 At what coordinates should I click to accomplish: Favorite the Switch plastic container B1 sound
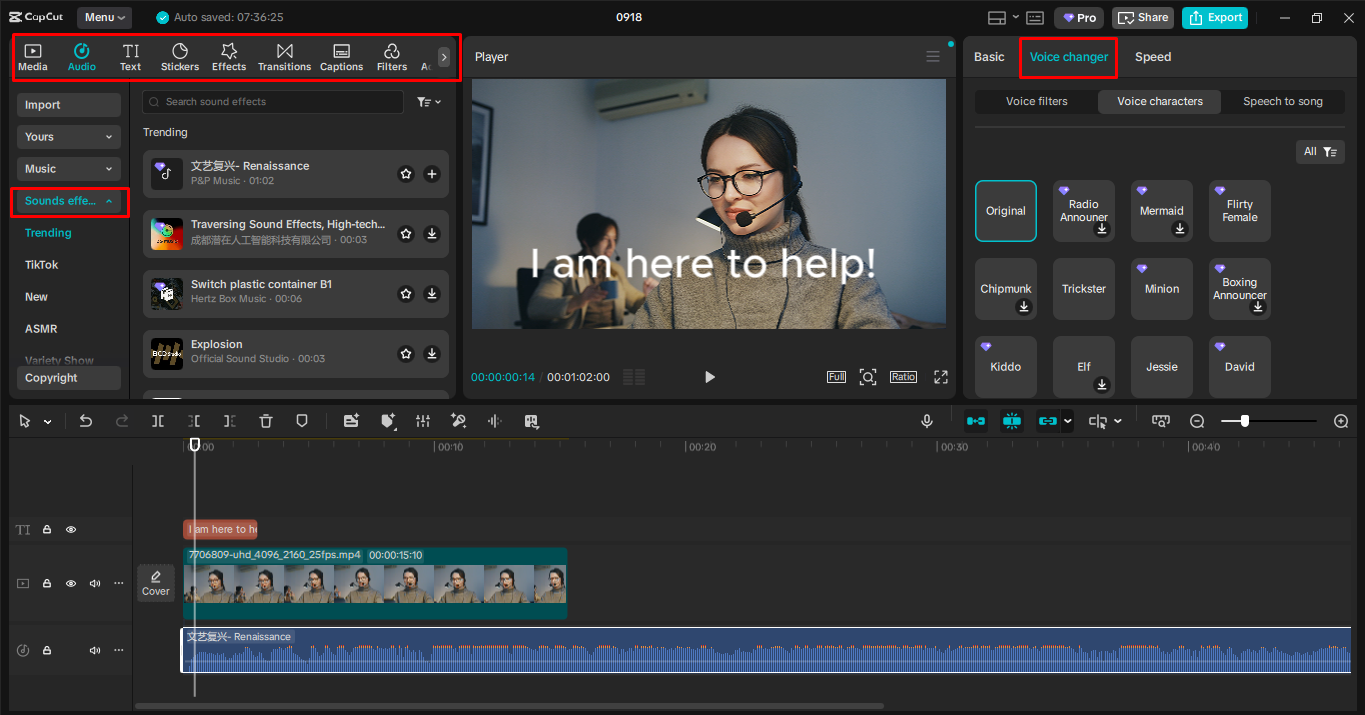(406, 294)
